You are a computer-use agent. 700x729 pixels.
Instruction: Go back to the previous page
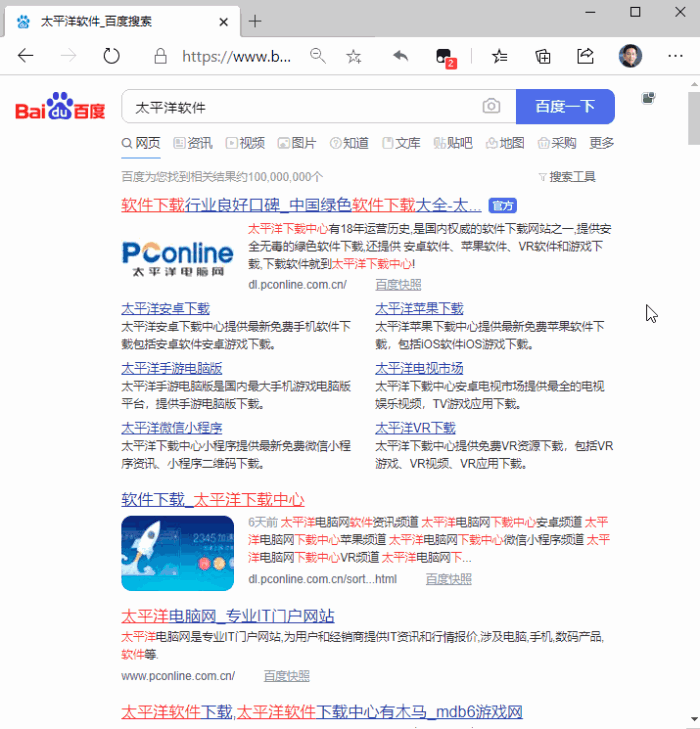point(26,56)
